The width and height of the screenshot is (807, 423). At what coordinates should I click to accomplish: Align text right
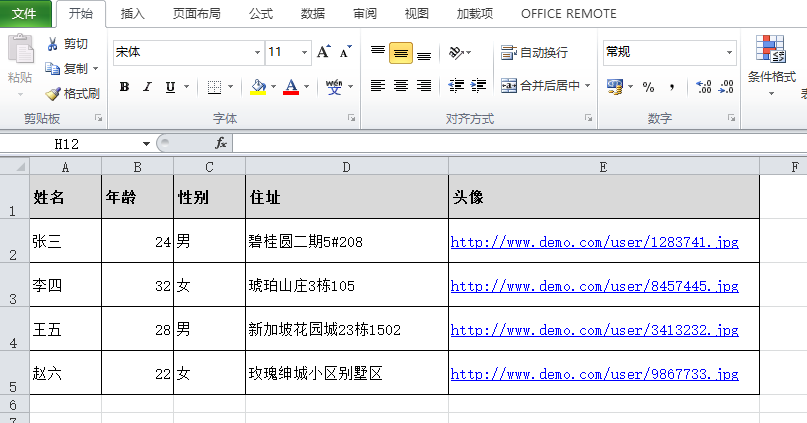pos(424,85)
